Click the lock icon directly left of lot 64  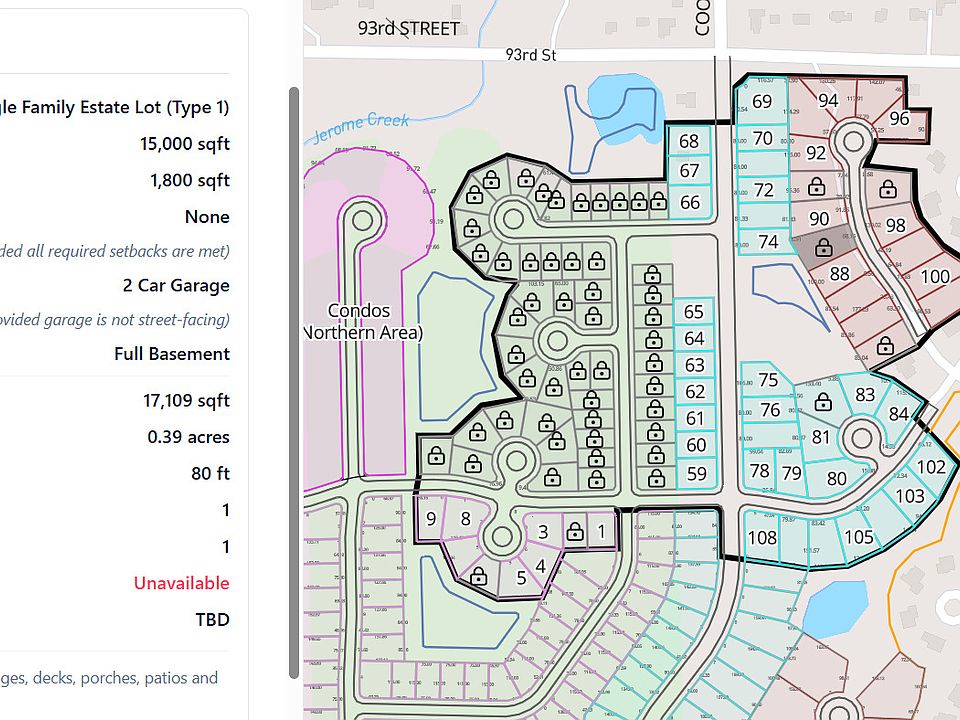pyautogui.click(x=653, y=339)
